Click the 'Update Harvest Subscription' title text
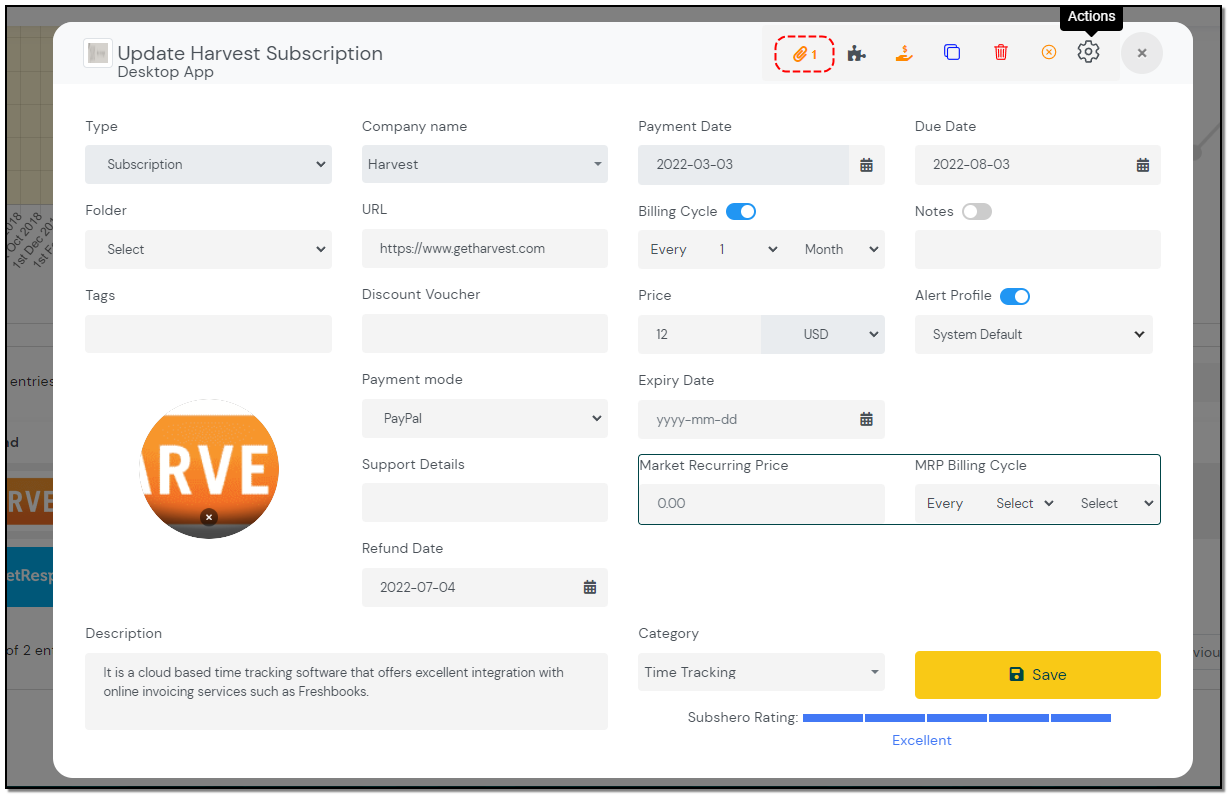 (x=250, y=53)
